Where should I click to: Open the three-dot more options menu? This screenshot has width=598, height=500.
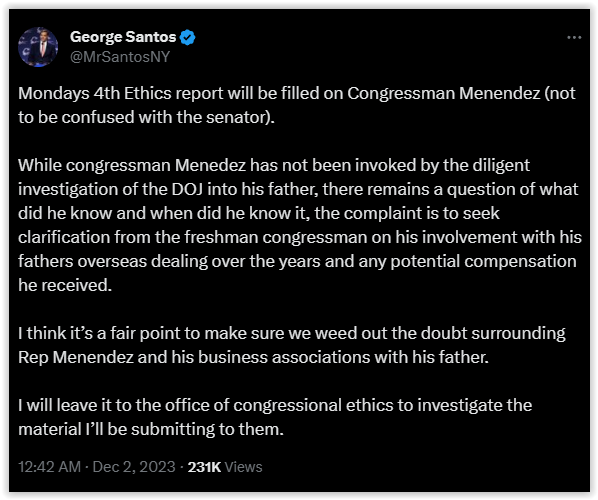click(574, 37)
